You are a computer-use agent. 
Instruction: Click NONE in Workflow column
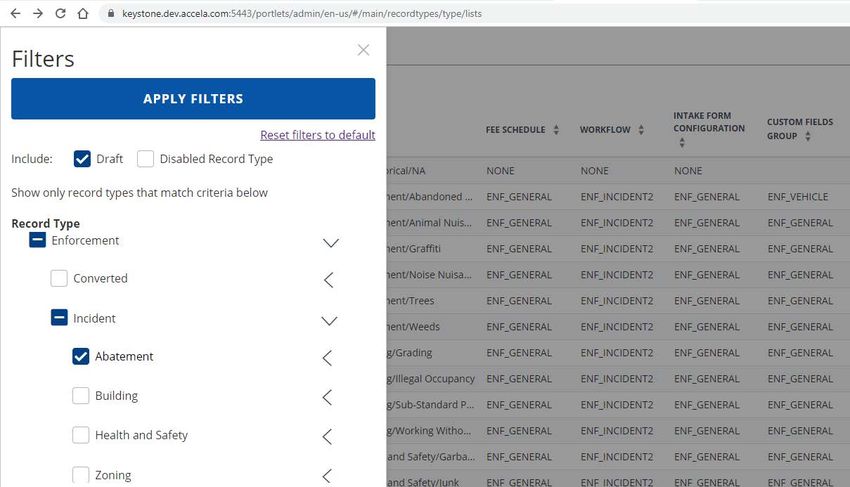pos(595,171)
